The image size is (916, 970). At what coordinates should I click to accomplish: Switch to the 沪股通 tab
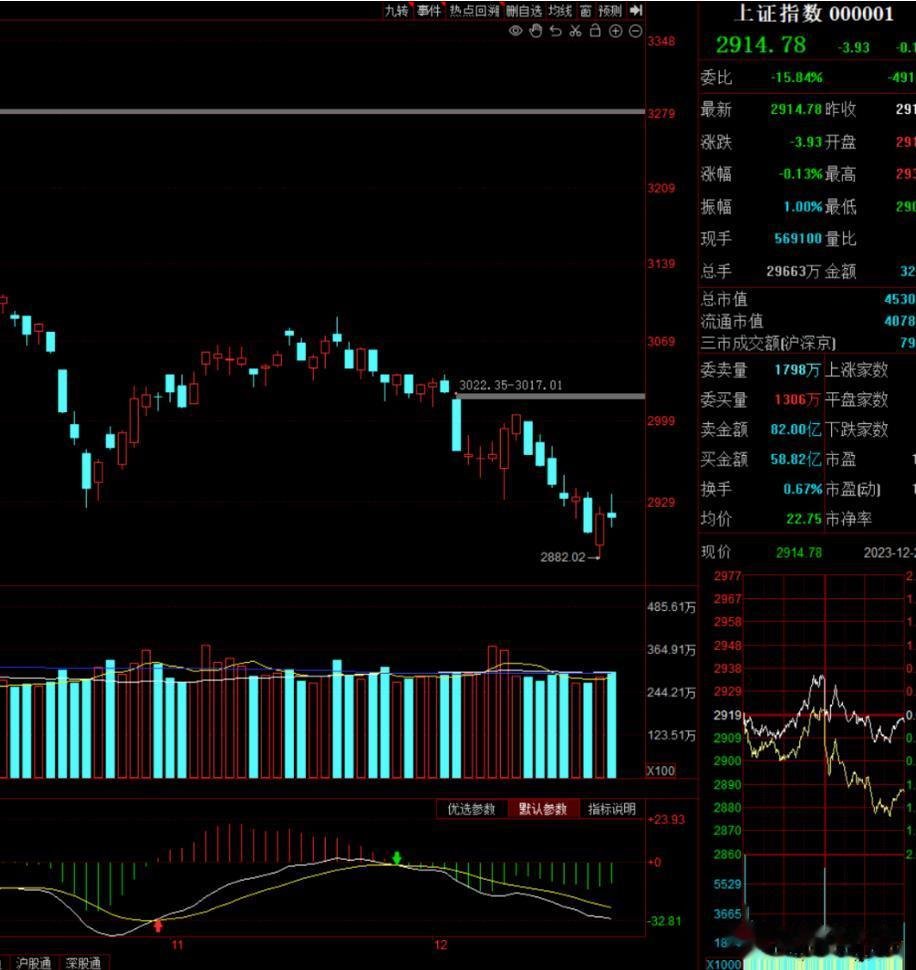coord(33,963)
